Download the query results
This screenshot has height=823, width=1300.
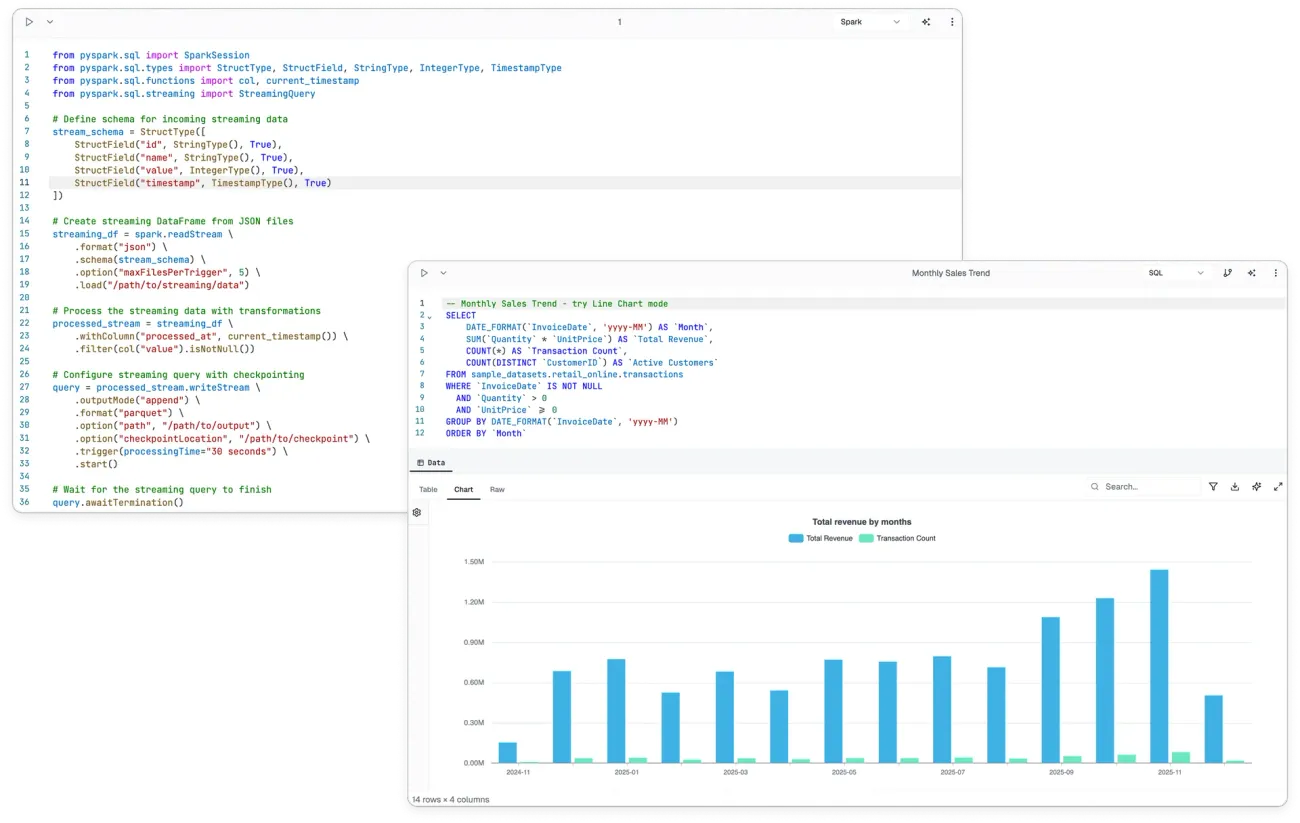click(x=1235, y=487)
